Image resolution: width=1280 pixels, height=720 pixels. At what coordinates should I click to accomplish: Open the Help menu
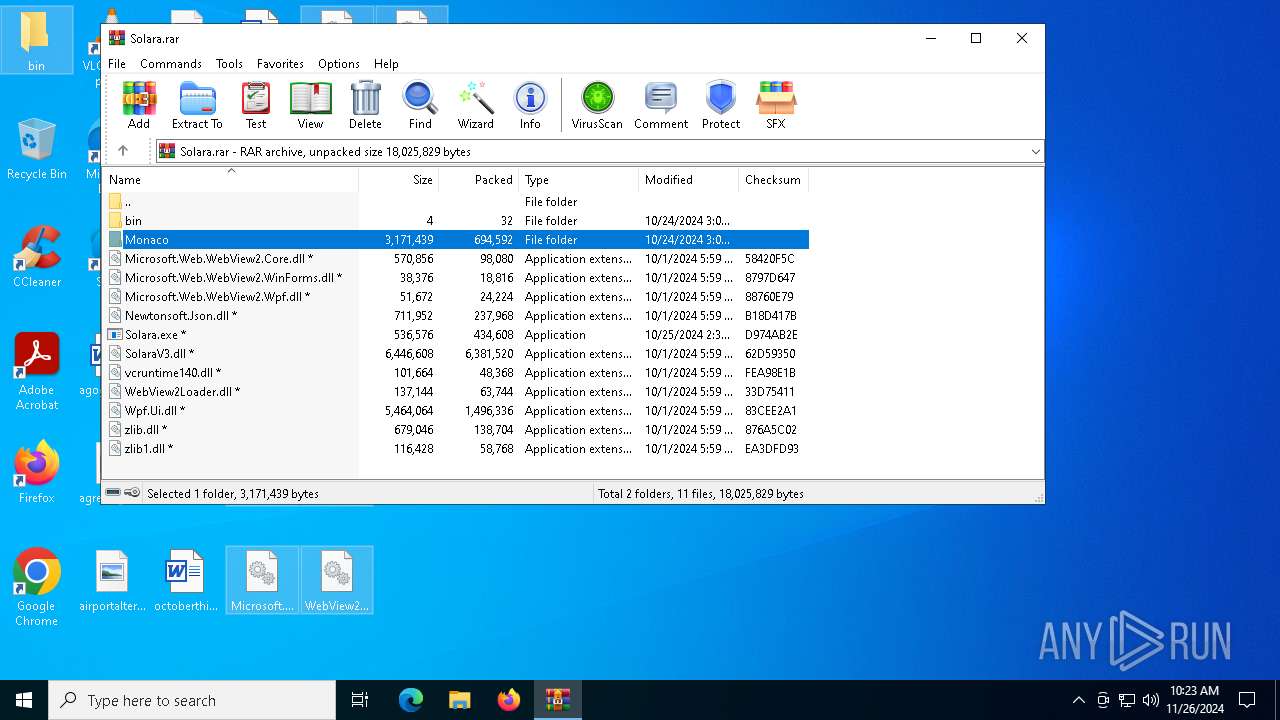click(x=386, y=63)
